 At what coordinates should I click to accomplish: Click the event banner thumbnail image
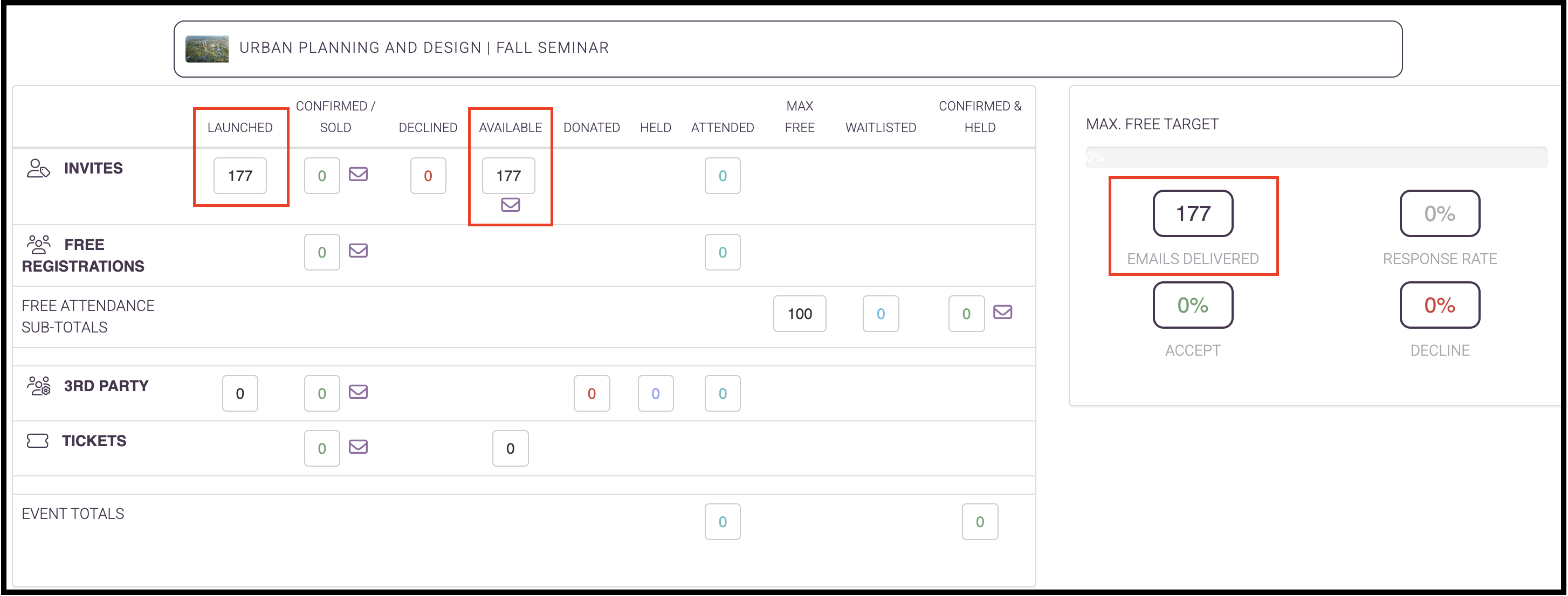(207, 48)
